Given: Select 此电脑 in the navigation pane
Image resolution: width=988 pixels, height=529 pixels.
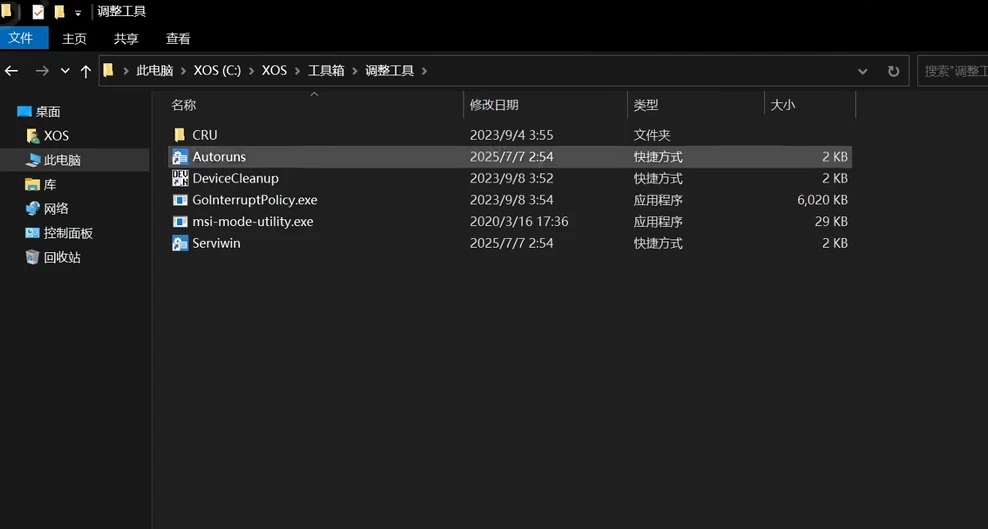Looking at the screenshot, I should coord(62,160).
